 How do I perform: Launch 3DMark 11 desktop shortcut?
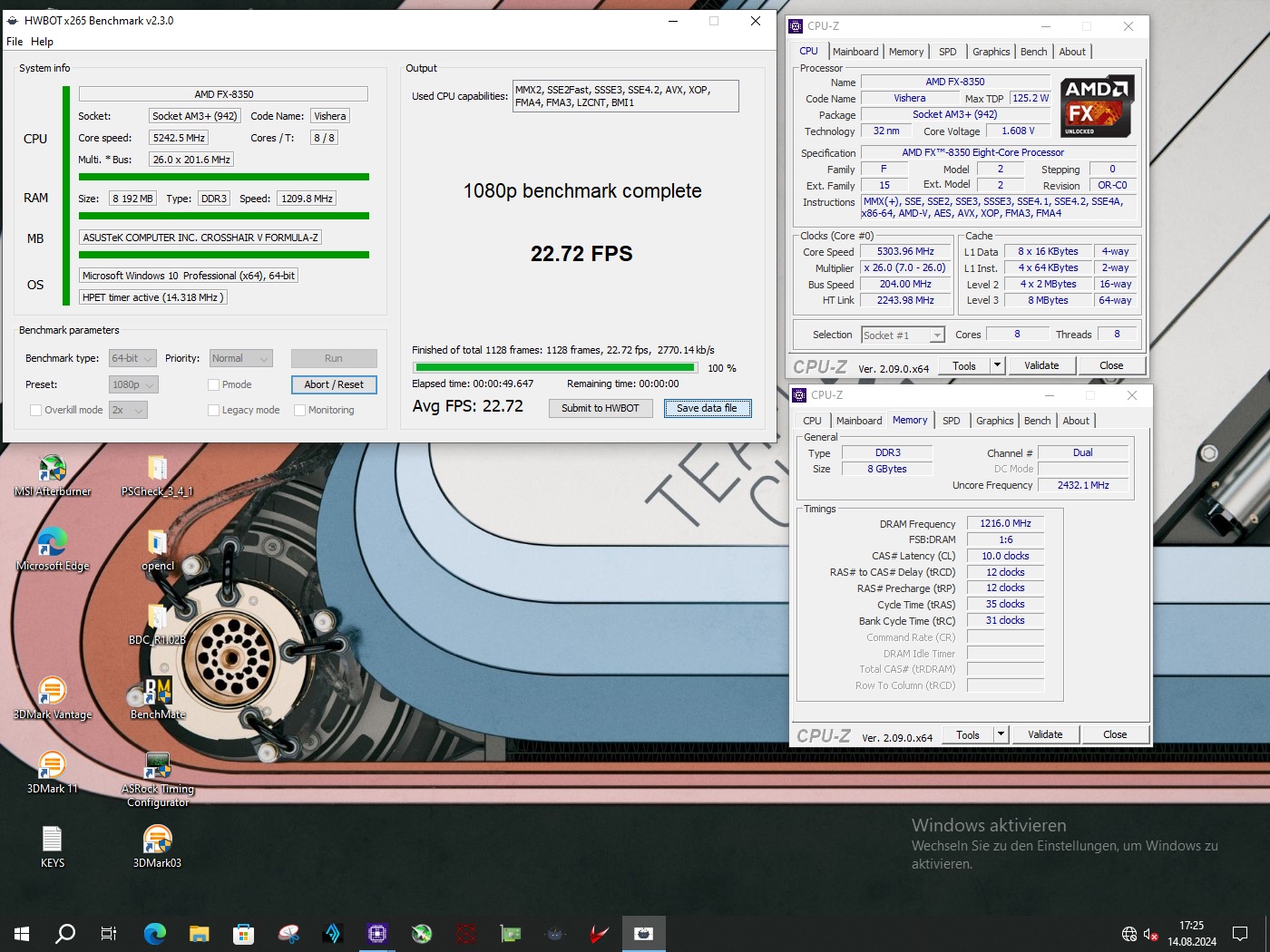pos(53,772)
